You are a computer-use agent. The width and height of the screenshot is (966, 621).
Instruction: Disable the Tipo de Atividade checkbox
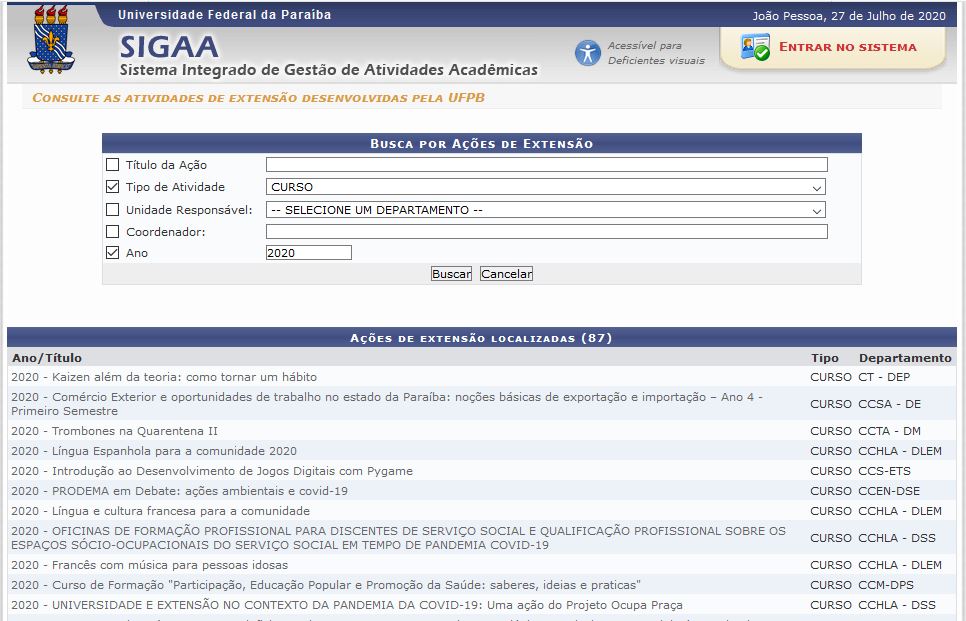114,186
